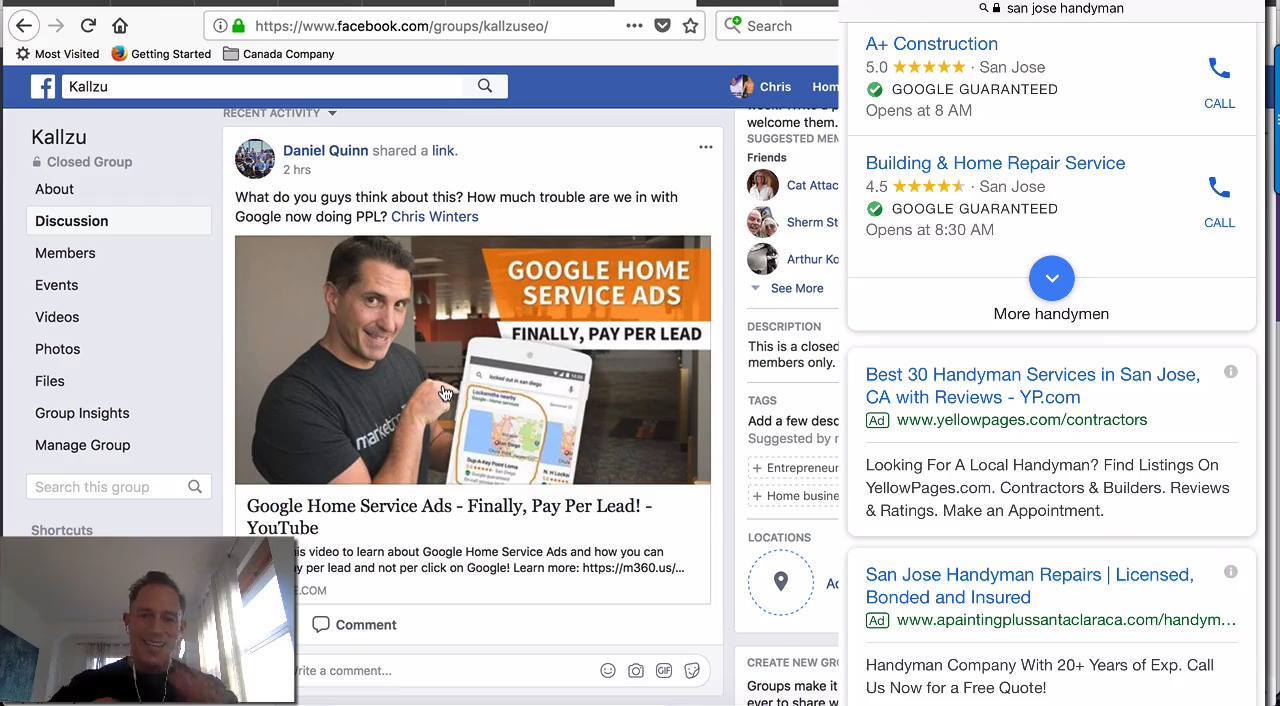Open the page actions three-dot menu
Viewport: 1280px width, 706px height.
tap(634, 25)
